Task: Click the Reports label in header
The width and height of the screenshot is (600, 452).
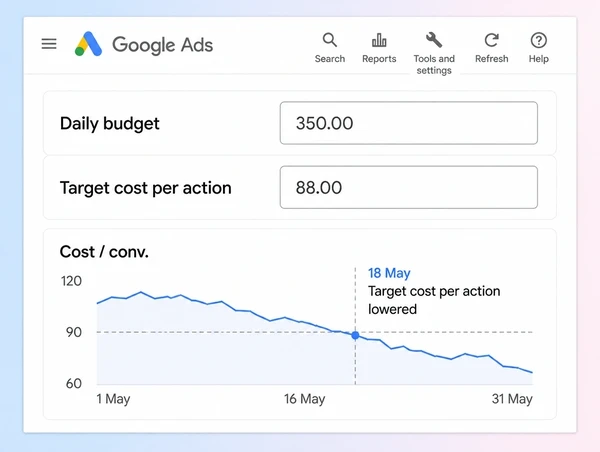Action: coord(379,59)
